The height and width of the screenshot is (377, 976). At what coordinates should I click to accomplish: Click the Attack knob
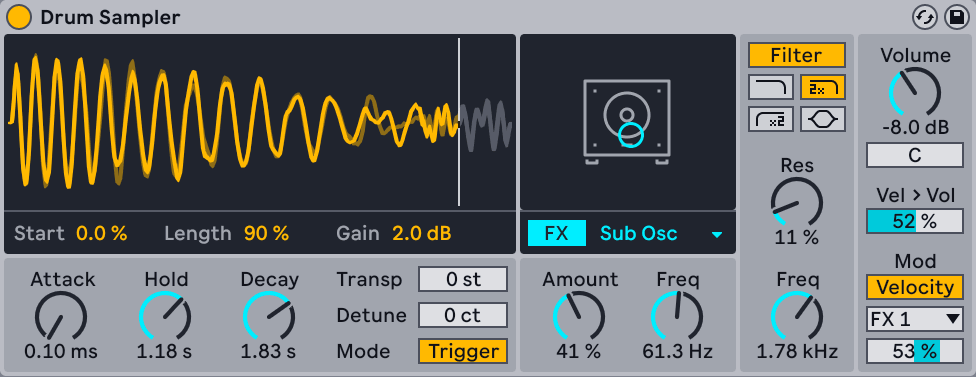pyautogui.click(x=60, y=316)
